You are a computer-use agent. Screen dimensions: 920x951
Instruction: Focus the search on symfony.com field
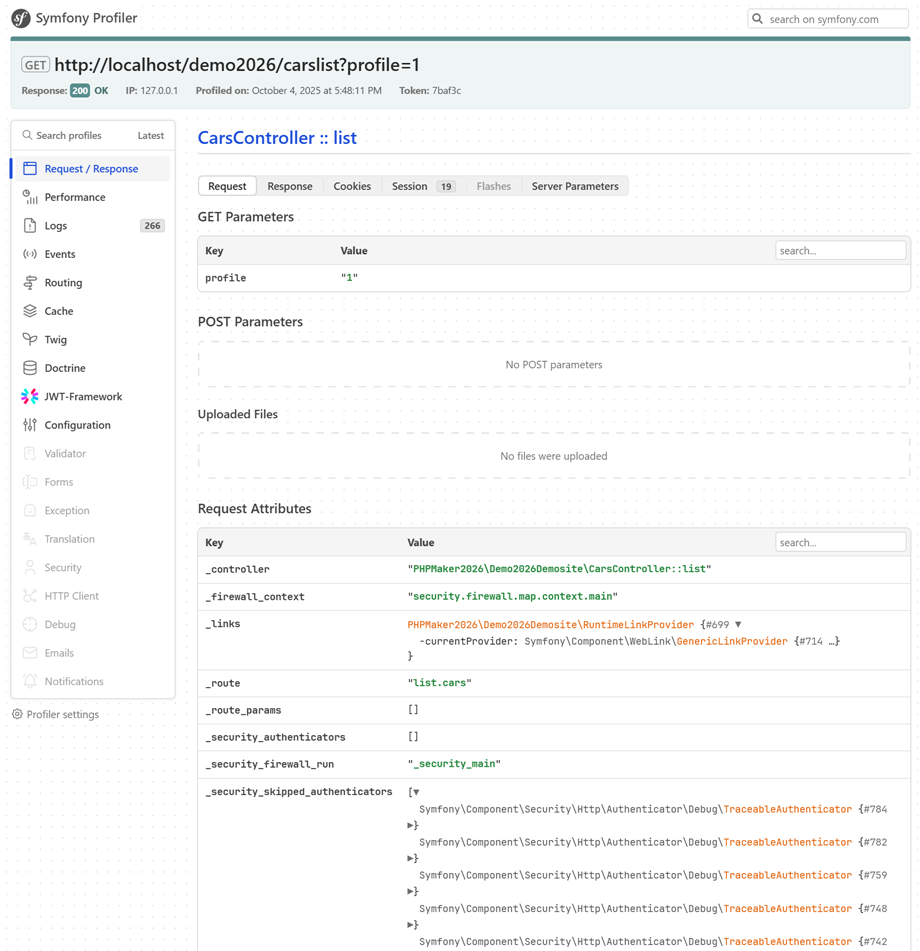[x=836, y=19]
